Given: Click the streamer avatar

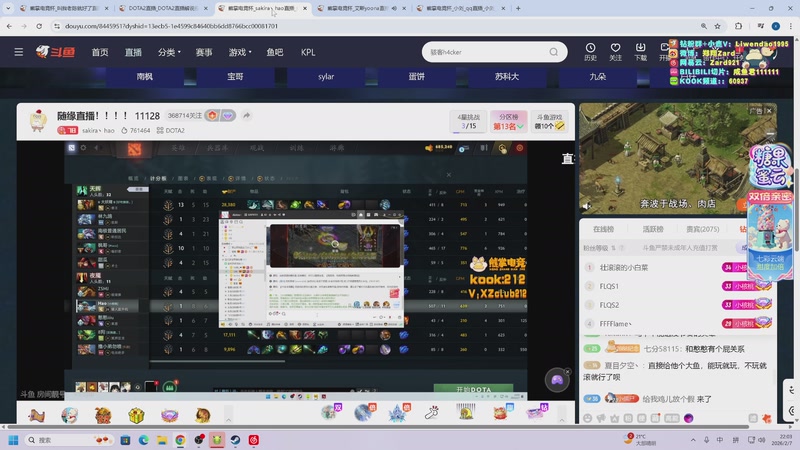Looking at the screenshot, I should (x=38, y=121).
